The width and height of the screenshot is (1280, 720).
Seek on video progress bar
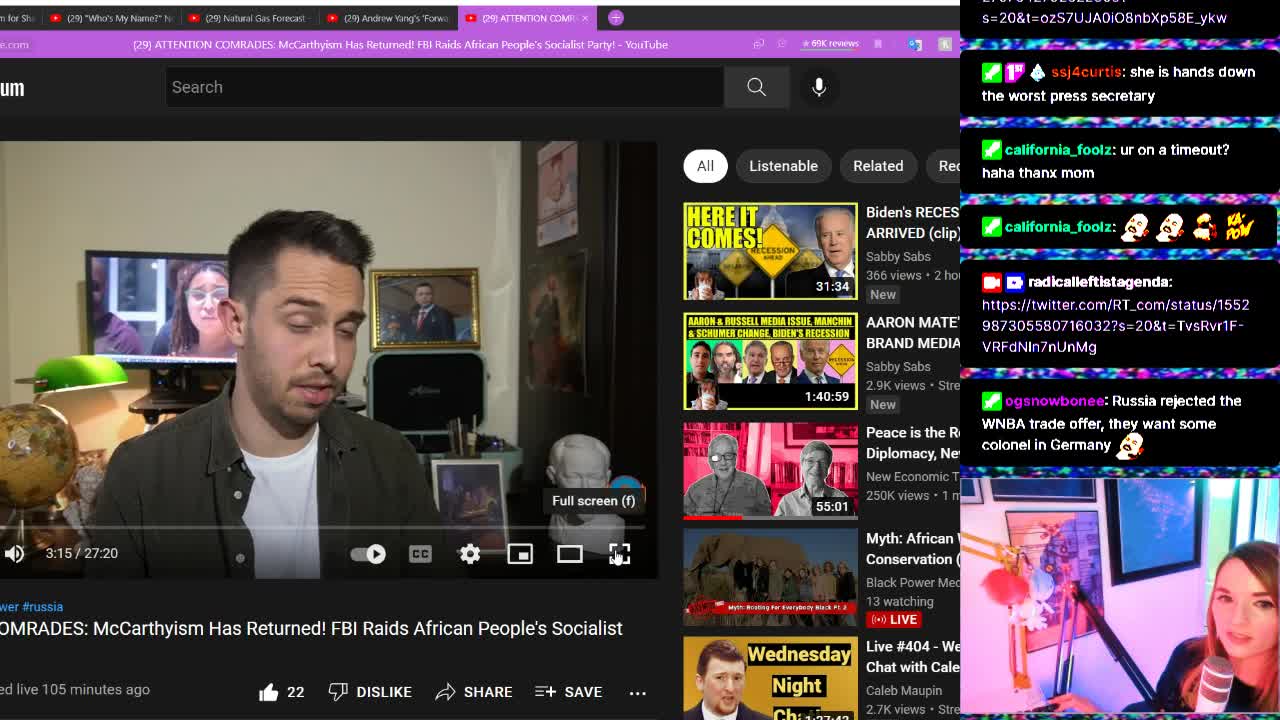322,527
